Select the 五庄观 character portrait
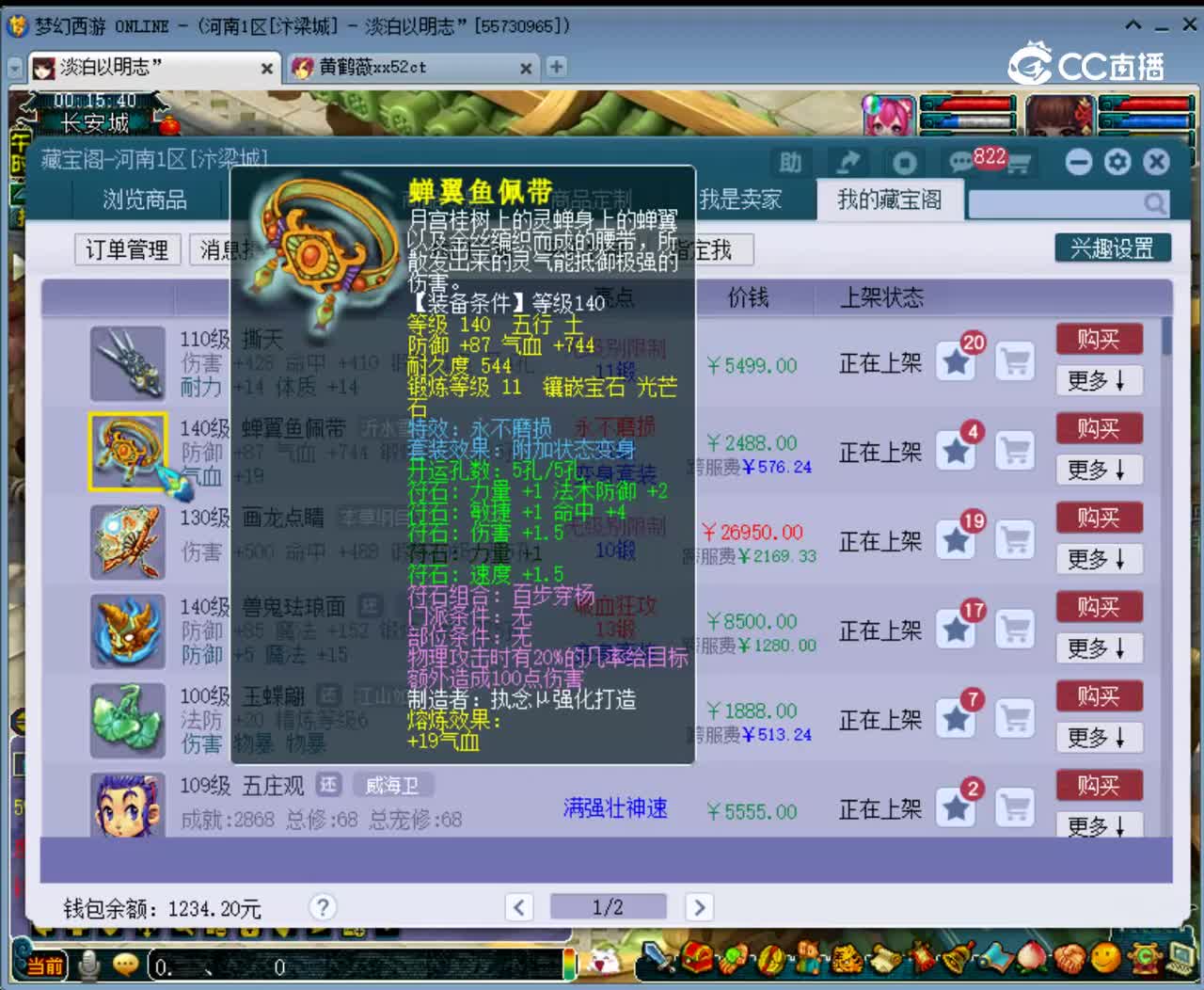The height and width of the screenshot is (990, 1204). pyautogui.click(x=128, y=805)
